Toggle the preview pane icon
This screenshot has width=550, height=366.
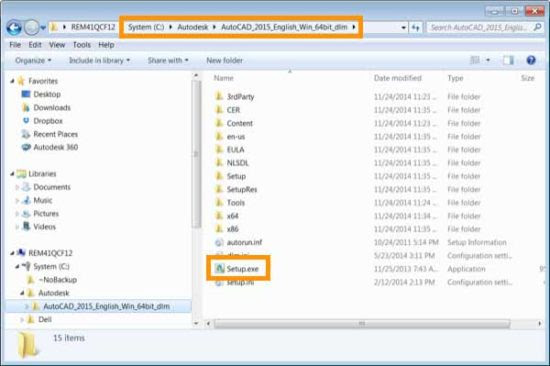coord(508,60)
